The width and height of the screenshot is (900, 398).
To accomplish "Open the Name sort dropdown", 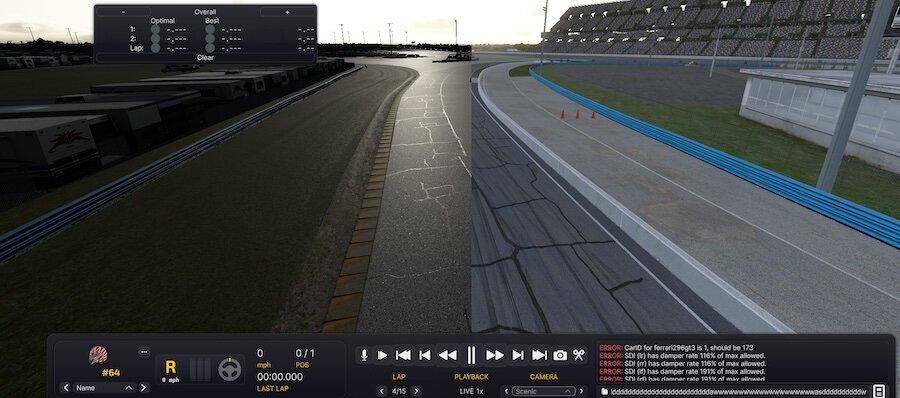I will 104,388.
